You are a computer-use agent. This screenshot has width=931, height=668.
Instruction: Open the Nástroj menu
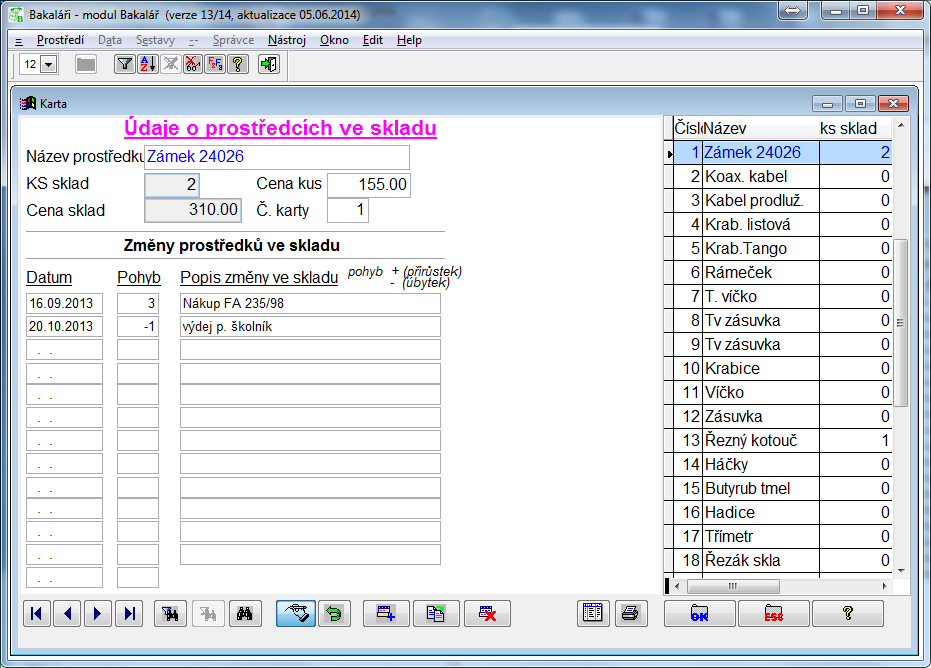pyautogui.click(x=287, y=40)
